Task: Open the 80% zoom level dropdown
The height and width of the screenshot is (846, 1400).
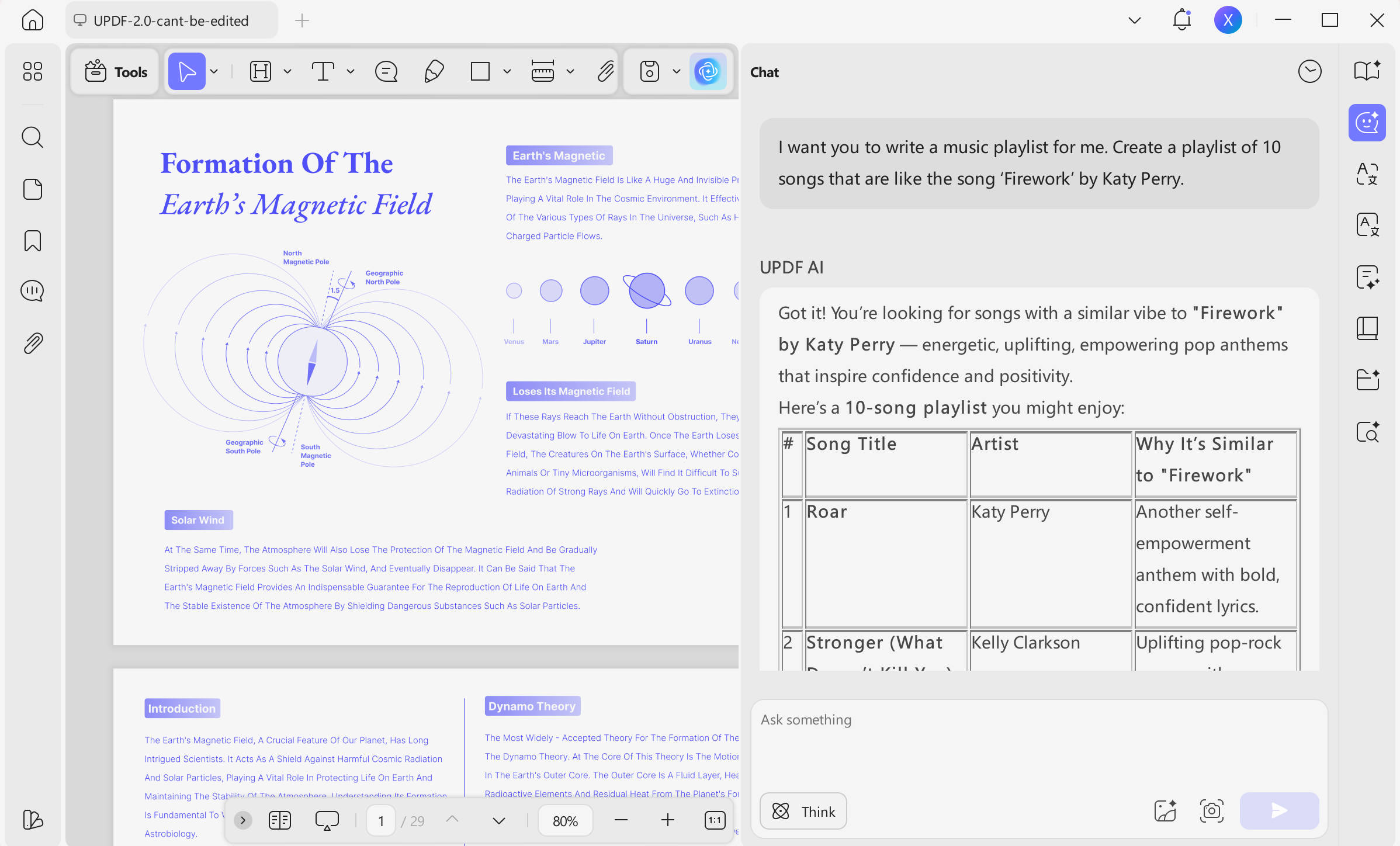Action: [x=565, y=820]
